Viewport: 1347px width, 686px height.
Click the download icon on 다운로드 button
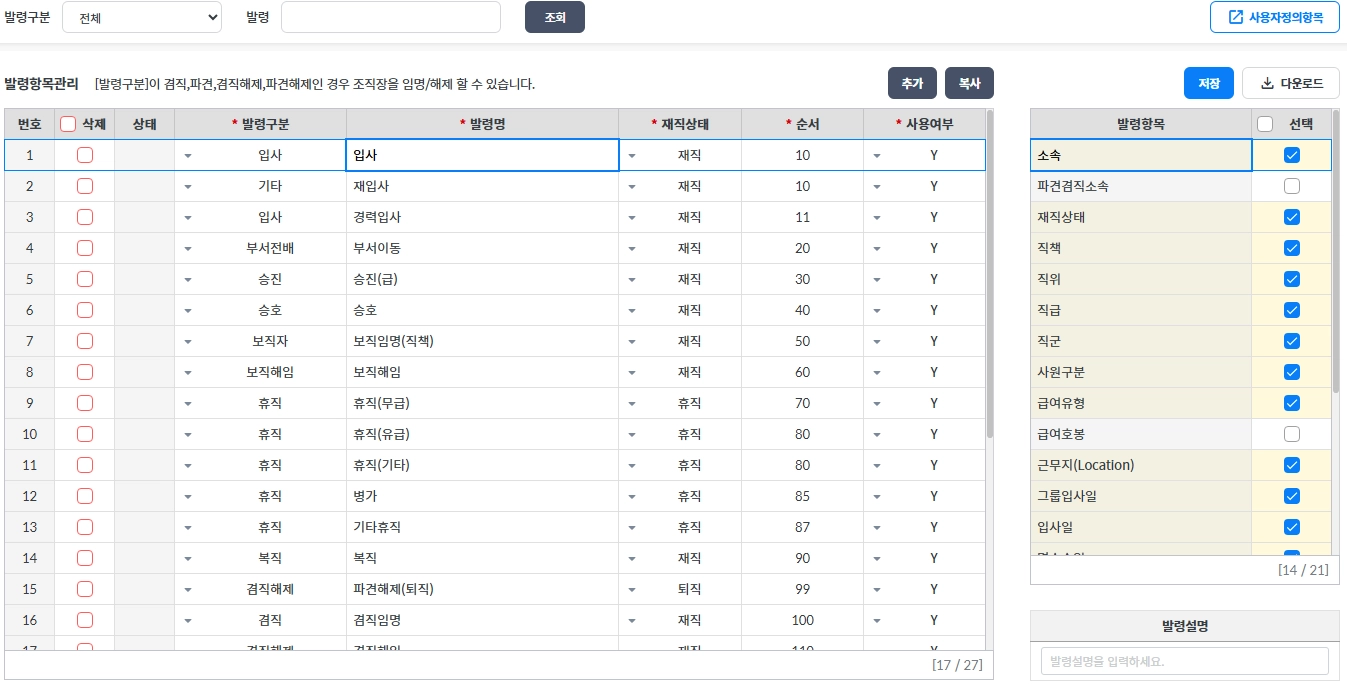click(x=1267, y=84)
